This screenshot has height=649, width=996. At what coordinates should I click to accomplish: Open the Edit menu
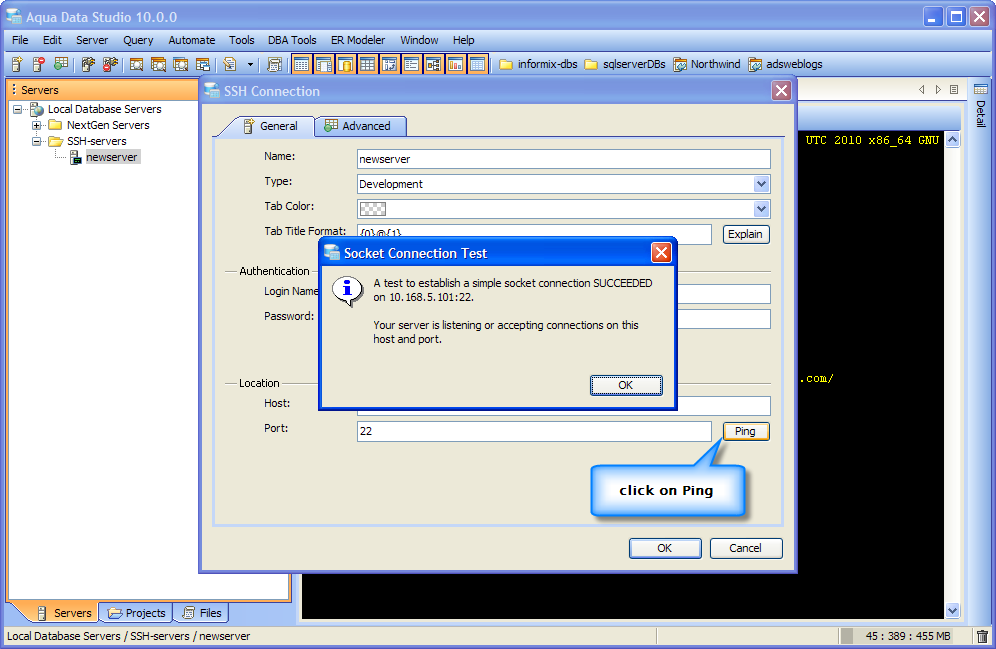[x=52, y=40]
